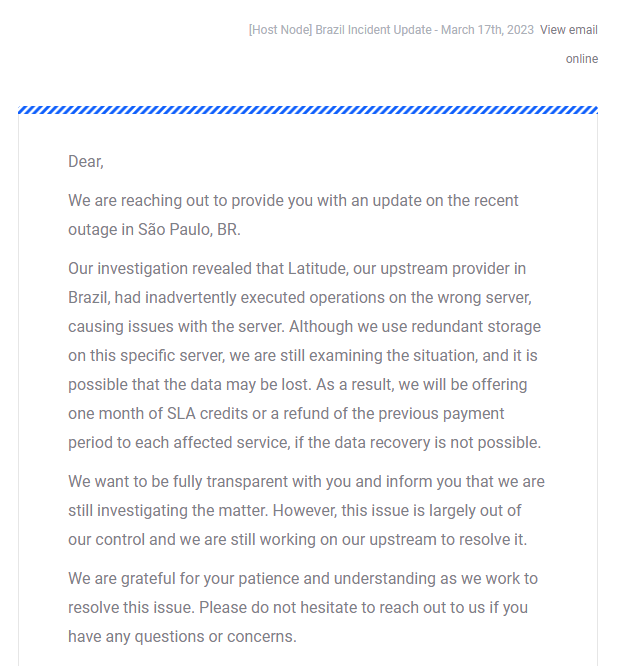619x666 pixels.
Task: Click the blue striped divider bar
Action: [x=308, y=110]
